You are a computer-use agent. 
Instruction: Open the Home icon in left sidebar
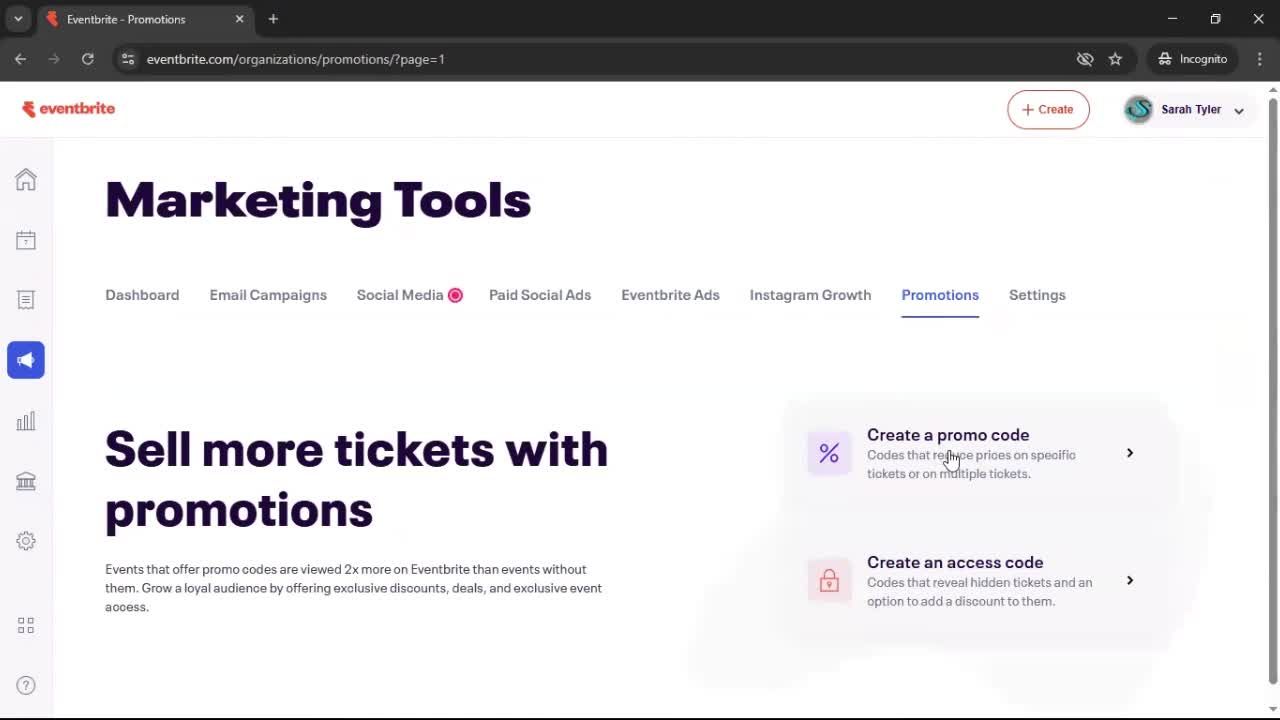[26, 180]
